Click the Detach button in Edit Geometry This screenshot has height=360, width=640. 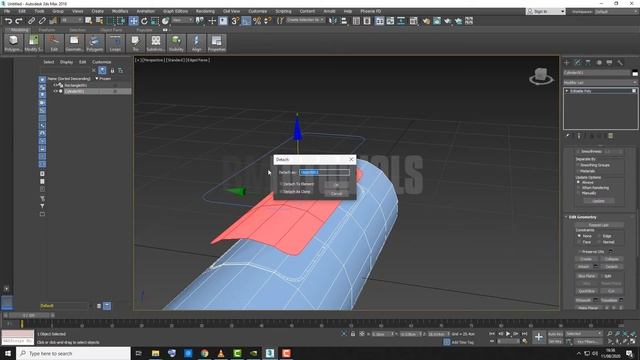tap(611, 267)
